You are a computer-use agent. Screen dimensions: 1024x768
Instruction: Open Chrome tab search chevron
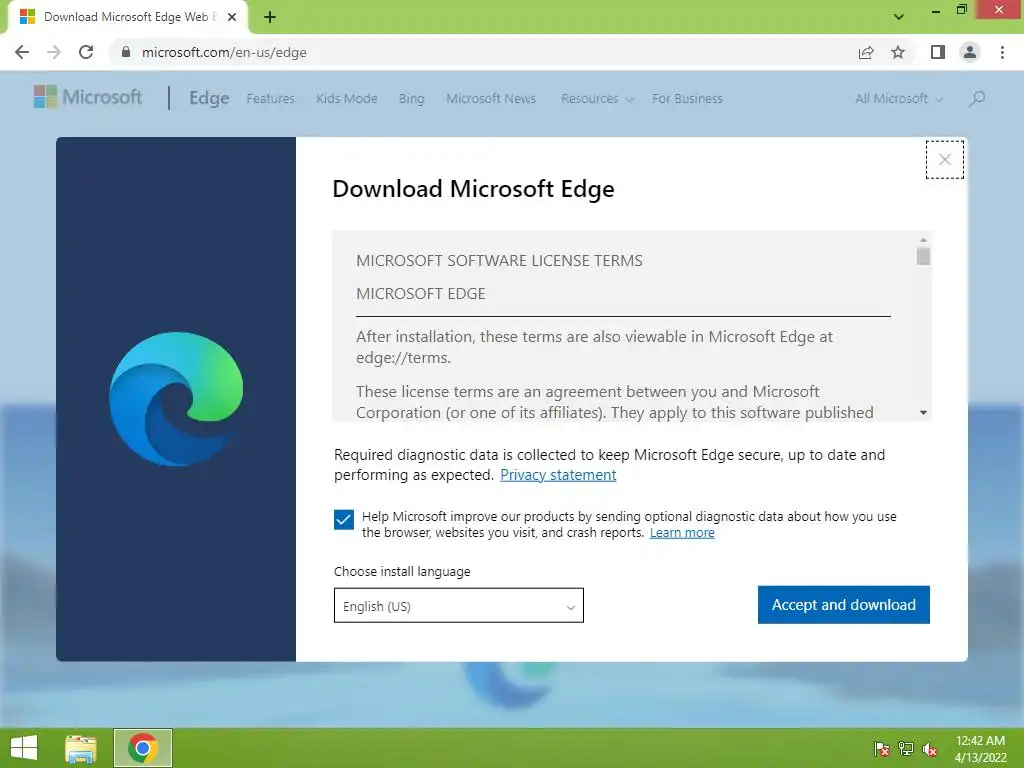[899, 17]
